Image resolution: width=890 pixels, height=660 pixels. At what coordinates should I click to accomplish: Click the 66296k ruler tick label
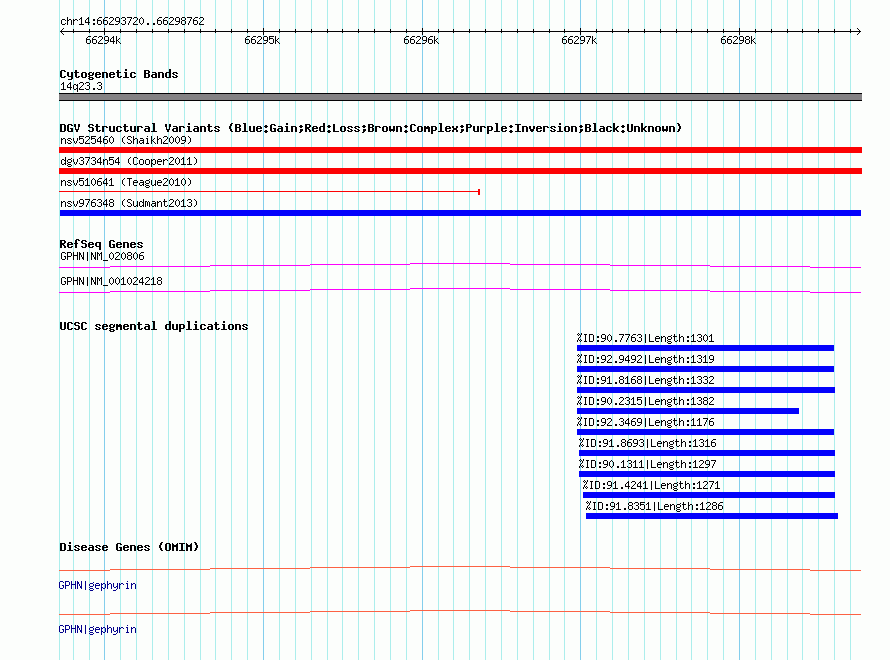point(421,40)
